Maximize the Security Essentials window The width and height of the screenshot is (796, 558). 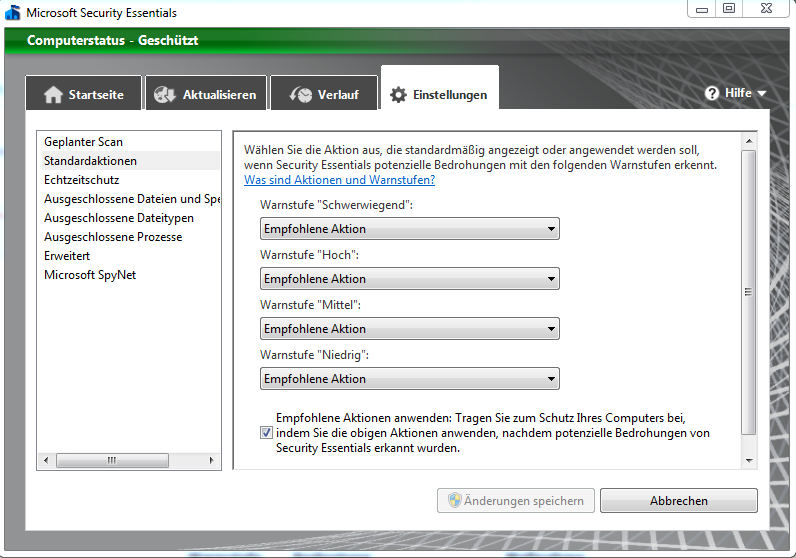pyautogui.click(x=729, y=9)
